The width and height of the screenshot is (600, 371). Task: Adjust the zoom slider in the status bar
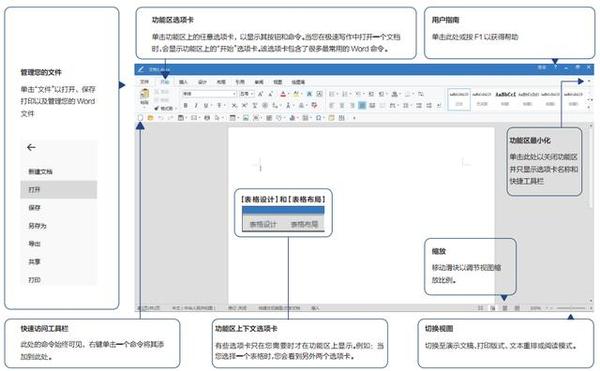coord(571,308)
